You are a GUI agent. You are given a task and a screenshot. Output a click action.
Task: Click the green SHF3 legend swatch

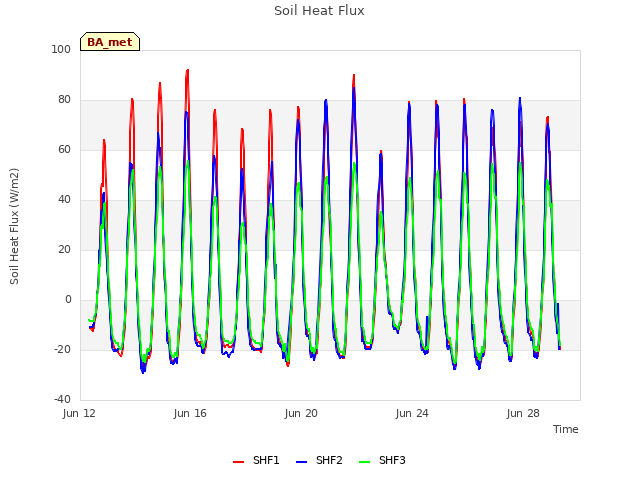tap(364, 462)
